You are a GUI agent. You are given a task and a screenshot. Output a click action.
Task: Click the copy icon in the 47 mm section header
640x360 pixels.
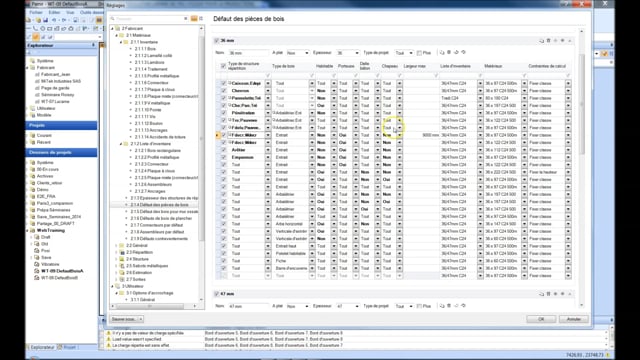coord(542,293)
